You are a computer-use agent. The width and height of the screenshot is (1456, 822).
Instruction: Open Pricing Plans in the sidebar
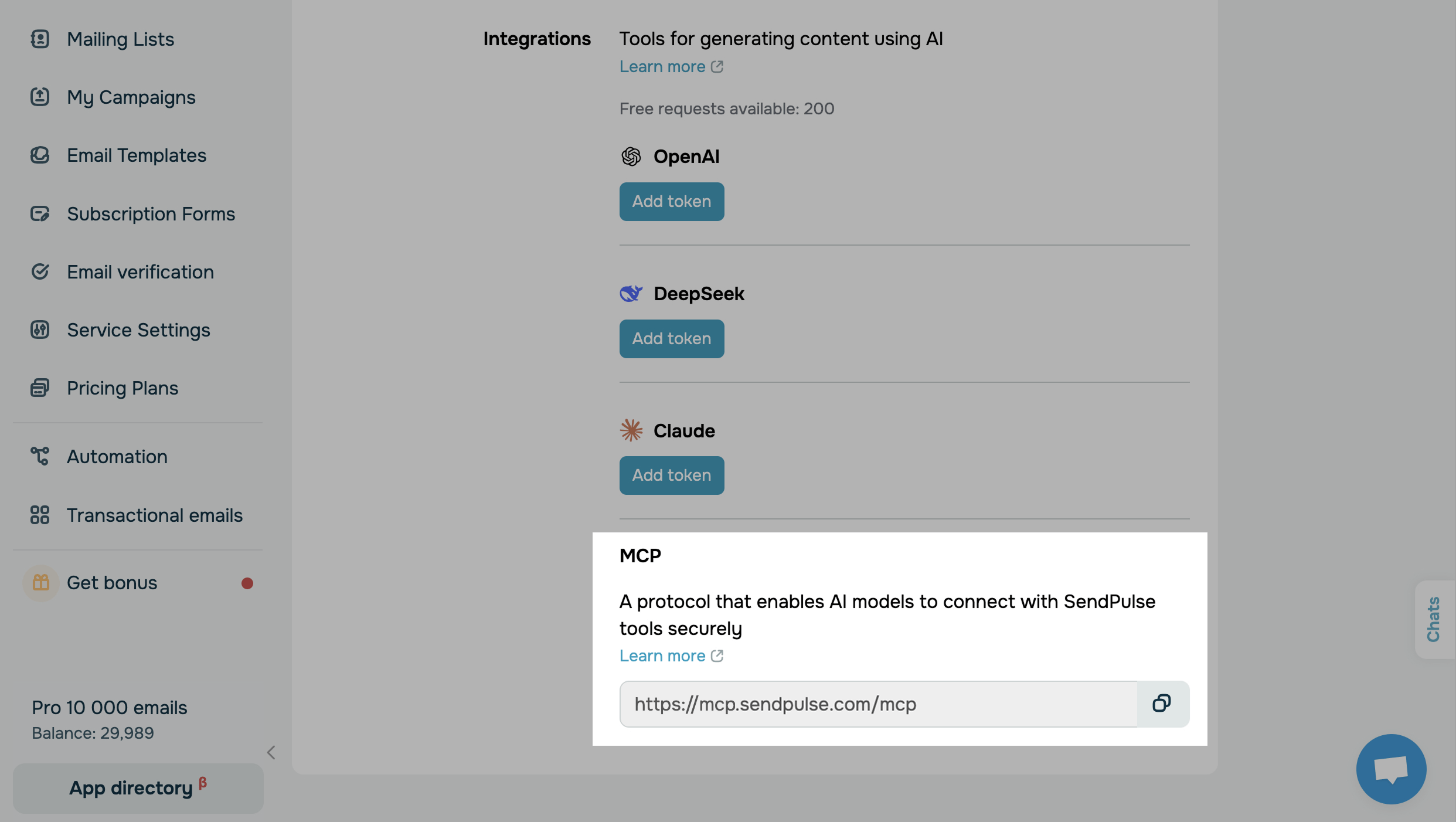pyautogui.click(x=122, y=388)
